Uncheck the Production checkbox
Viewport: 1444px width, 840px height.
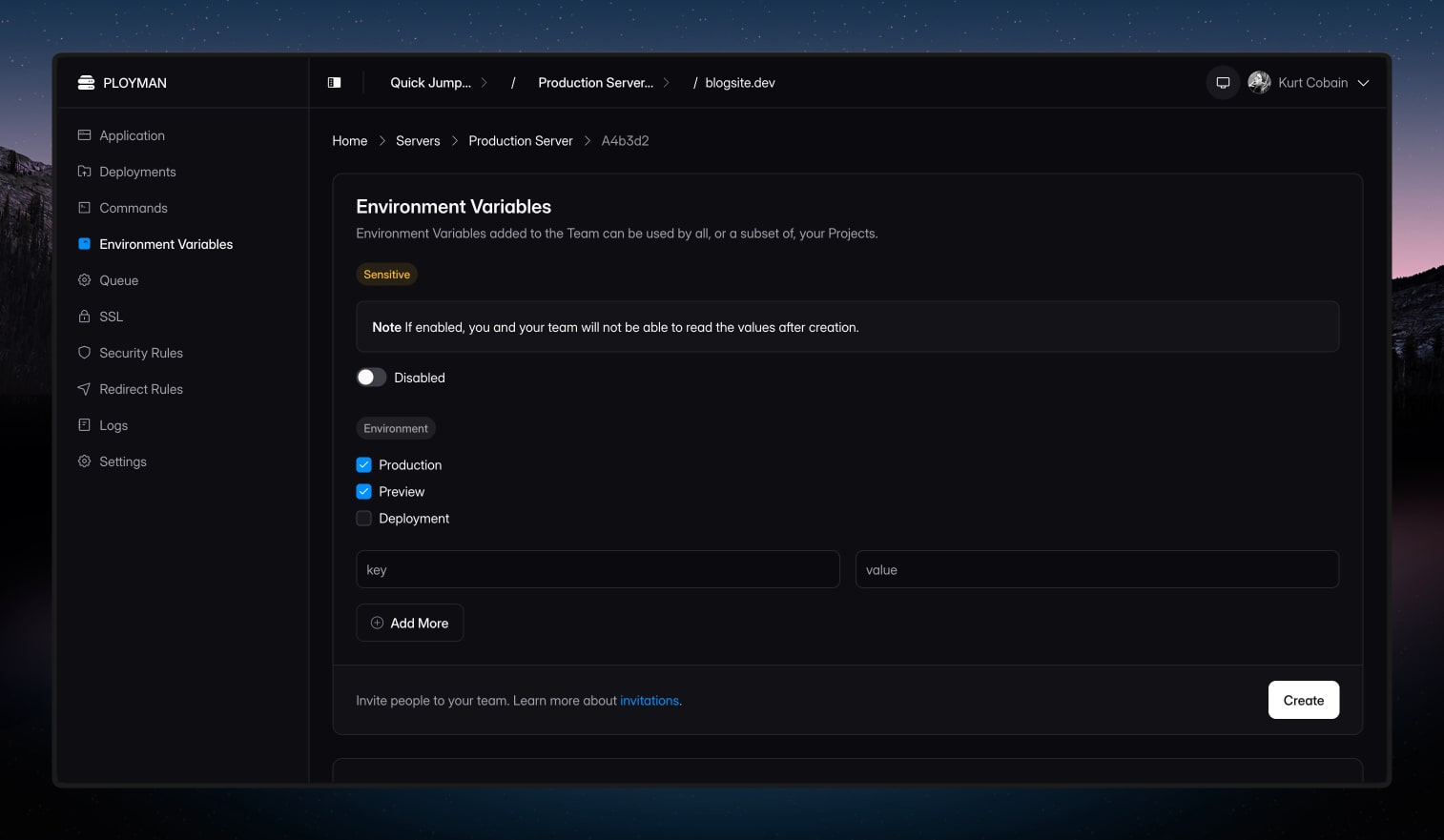363,465
